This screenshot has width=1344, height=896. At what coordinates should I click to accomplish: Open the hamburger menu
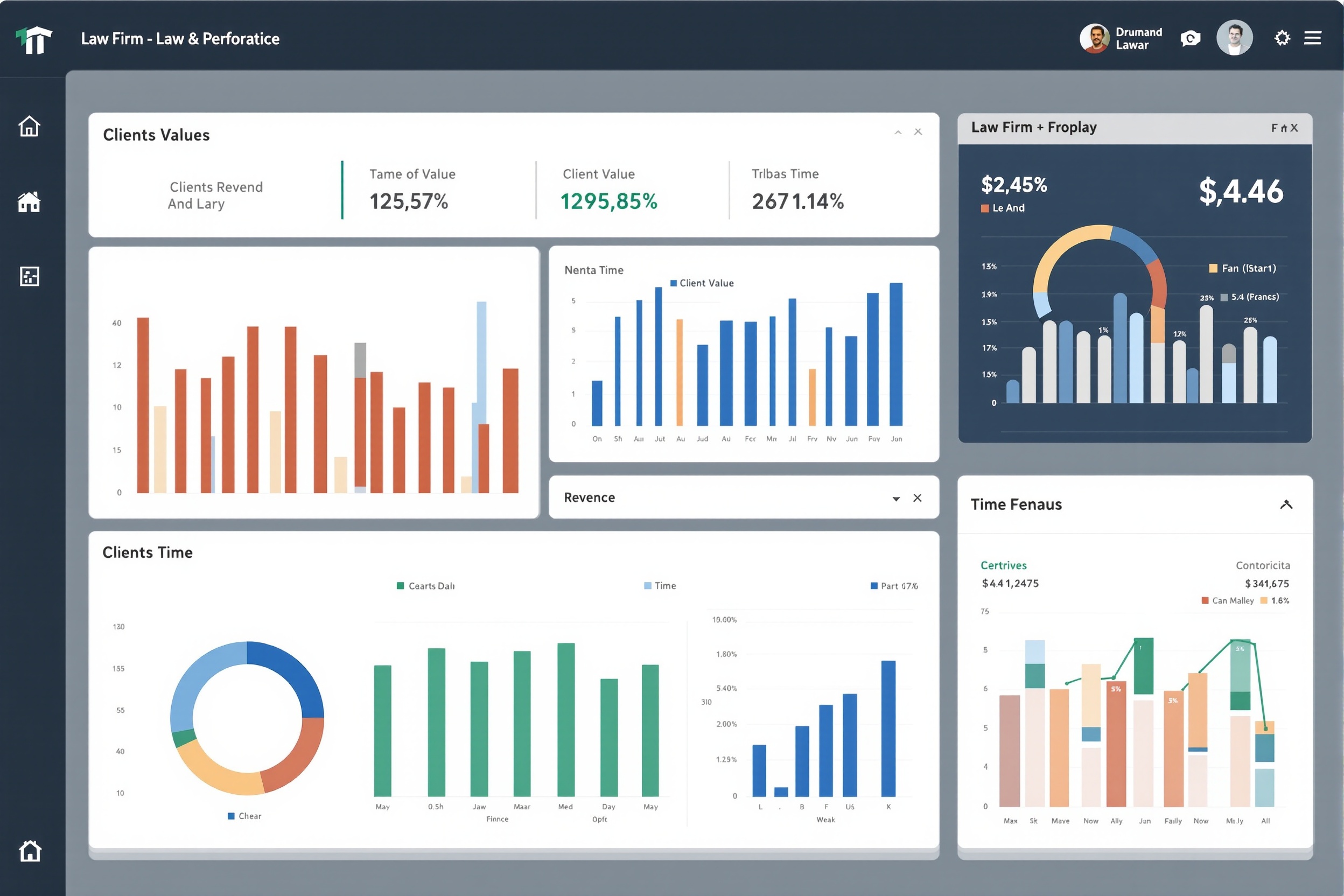pos(1313,38)
